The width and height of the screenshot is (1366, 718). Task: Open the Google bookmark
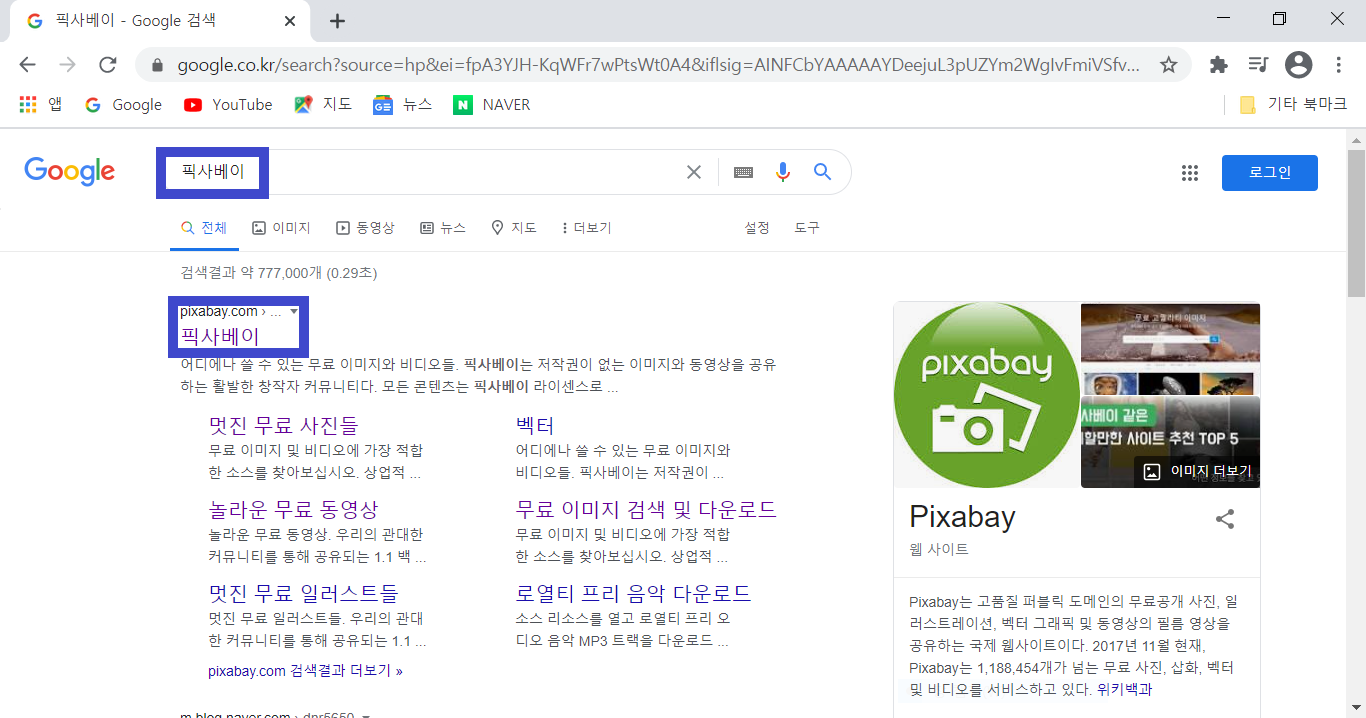pos(123,104)
